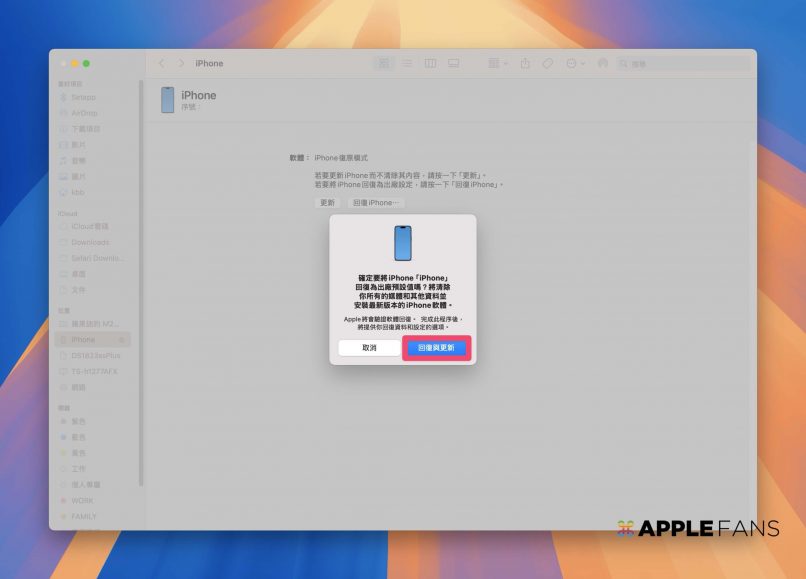
Task: Switch Finder to list view
Action: tap(407, 63)
